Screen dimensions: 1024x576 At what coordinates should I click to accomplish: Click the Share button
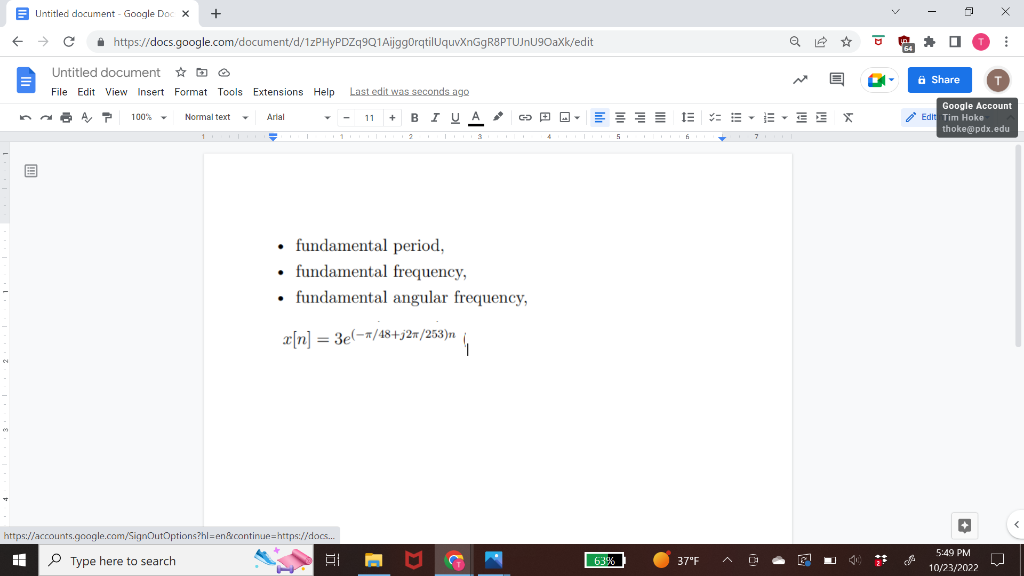[938, 79]
